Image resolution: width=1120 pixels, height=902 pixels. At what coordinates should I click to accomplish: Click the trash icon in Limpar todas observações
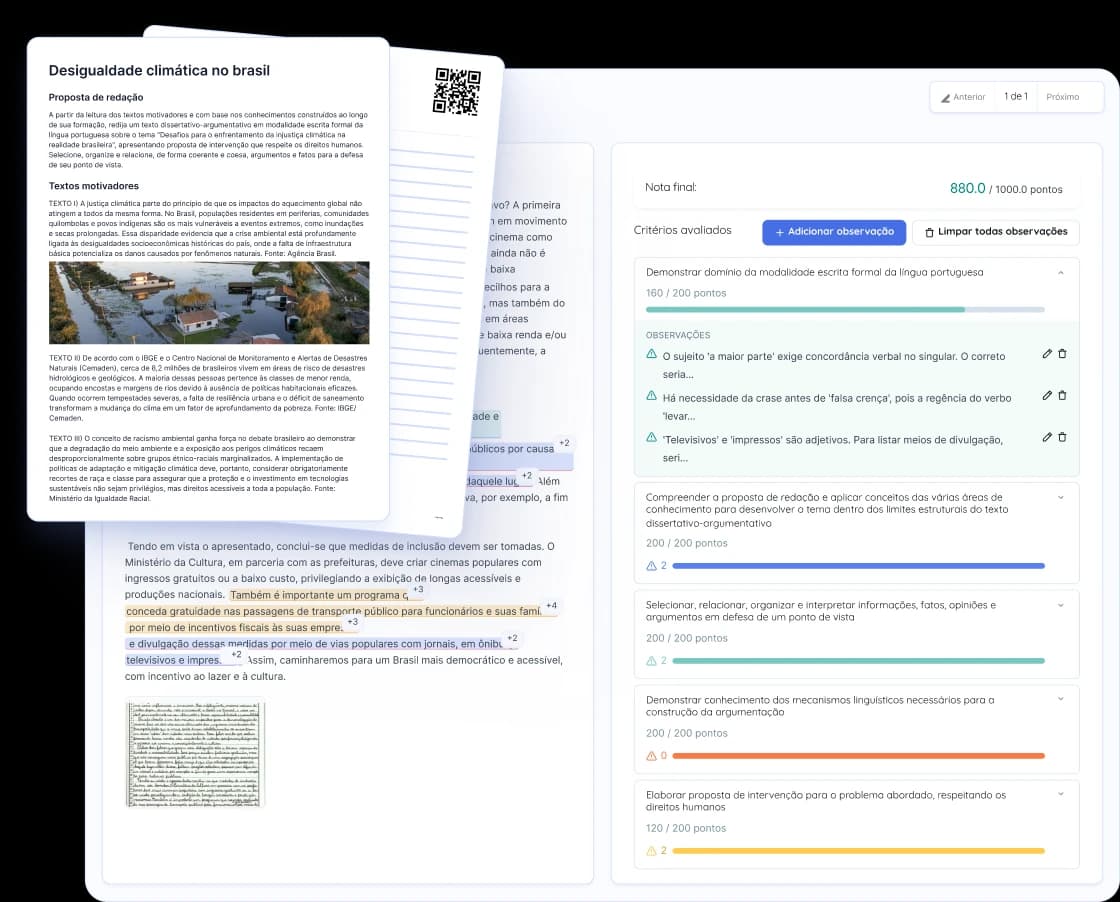(x=929, y=233)
